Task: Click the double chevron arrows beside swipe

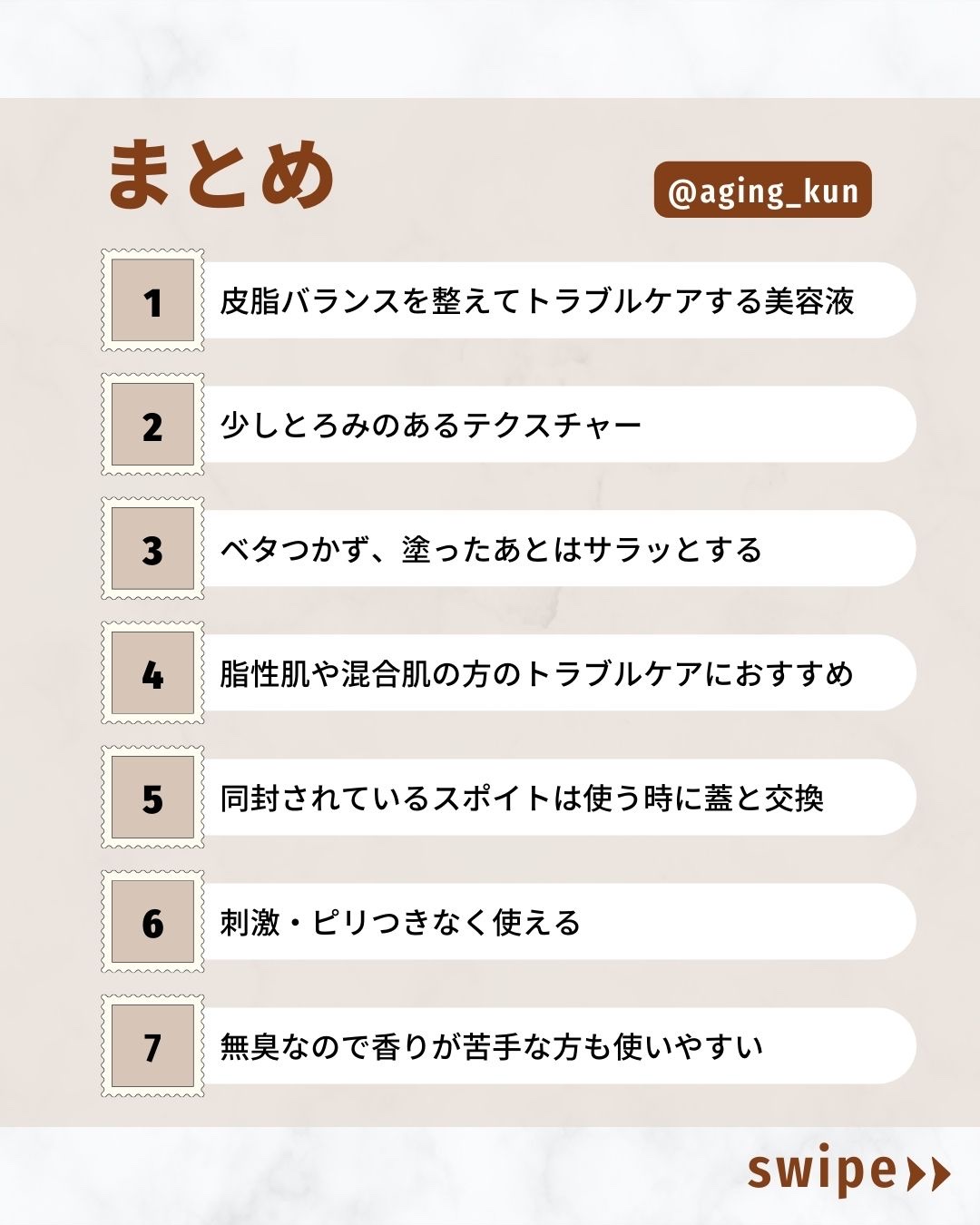Action: coord(928,1173)
